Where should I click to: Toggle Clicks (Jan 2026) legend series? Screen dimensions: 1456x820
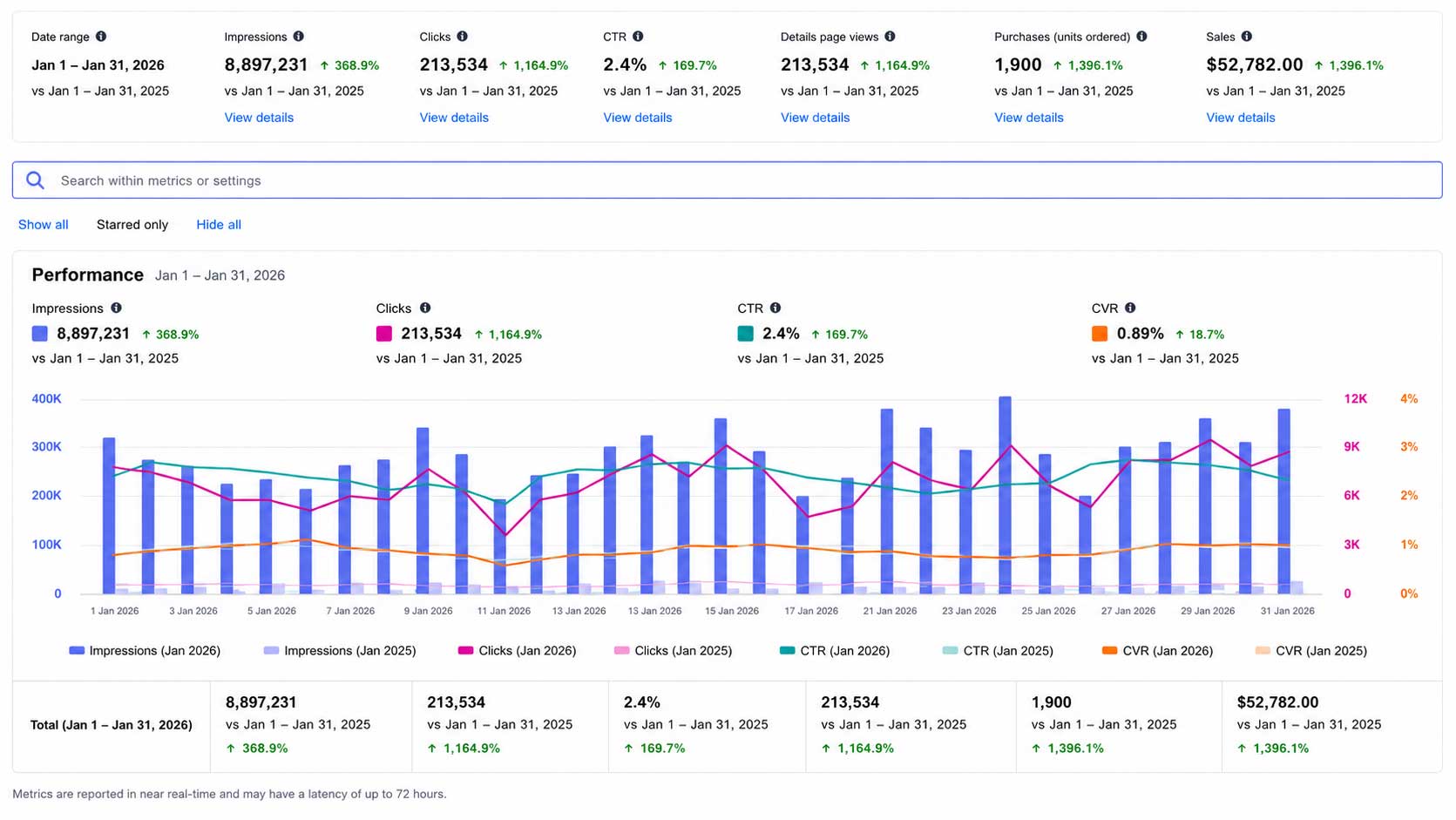[517, 651]
